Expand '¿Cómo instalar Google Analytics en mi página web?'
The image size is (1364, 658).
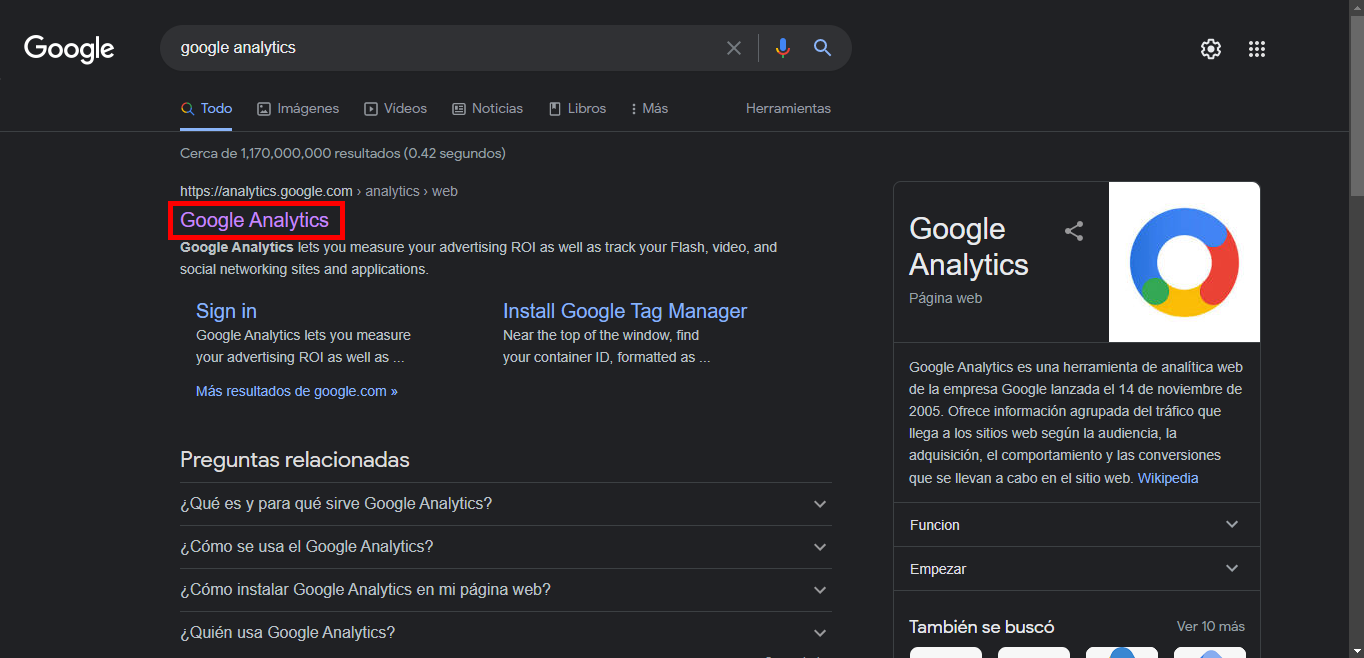click(x=505, y=590)
